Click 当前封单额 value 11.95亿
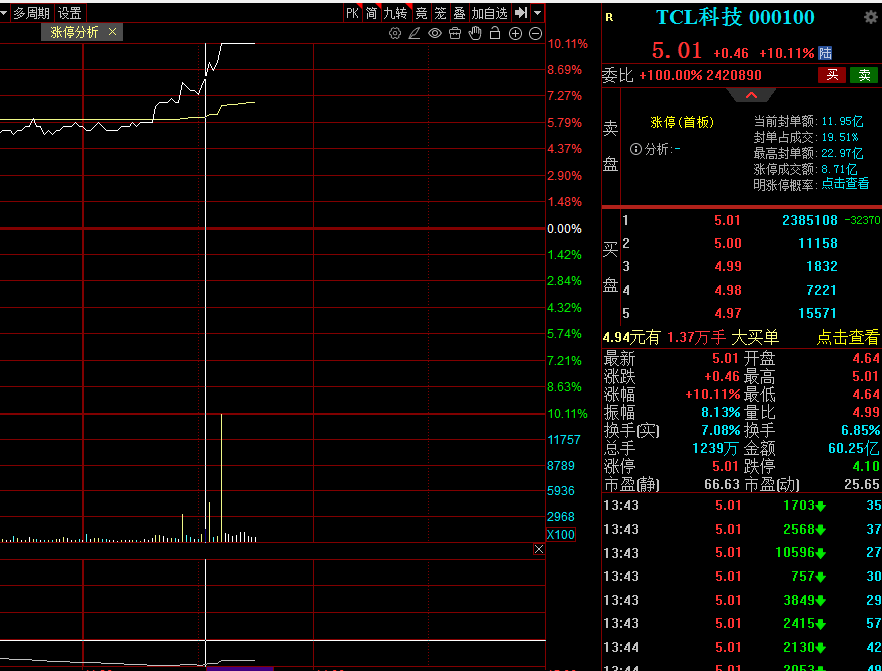Viewport: 882px width, 671px height. click(842, 121)
